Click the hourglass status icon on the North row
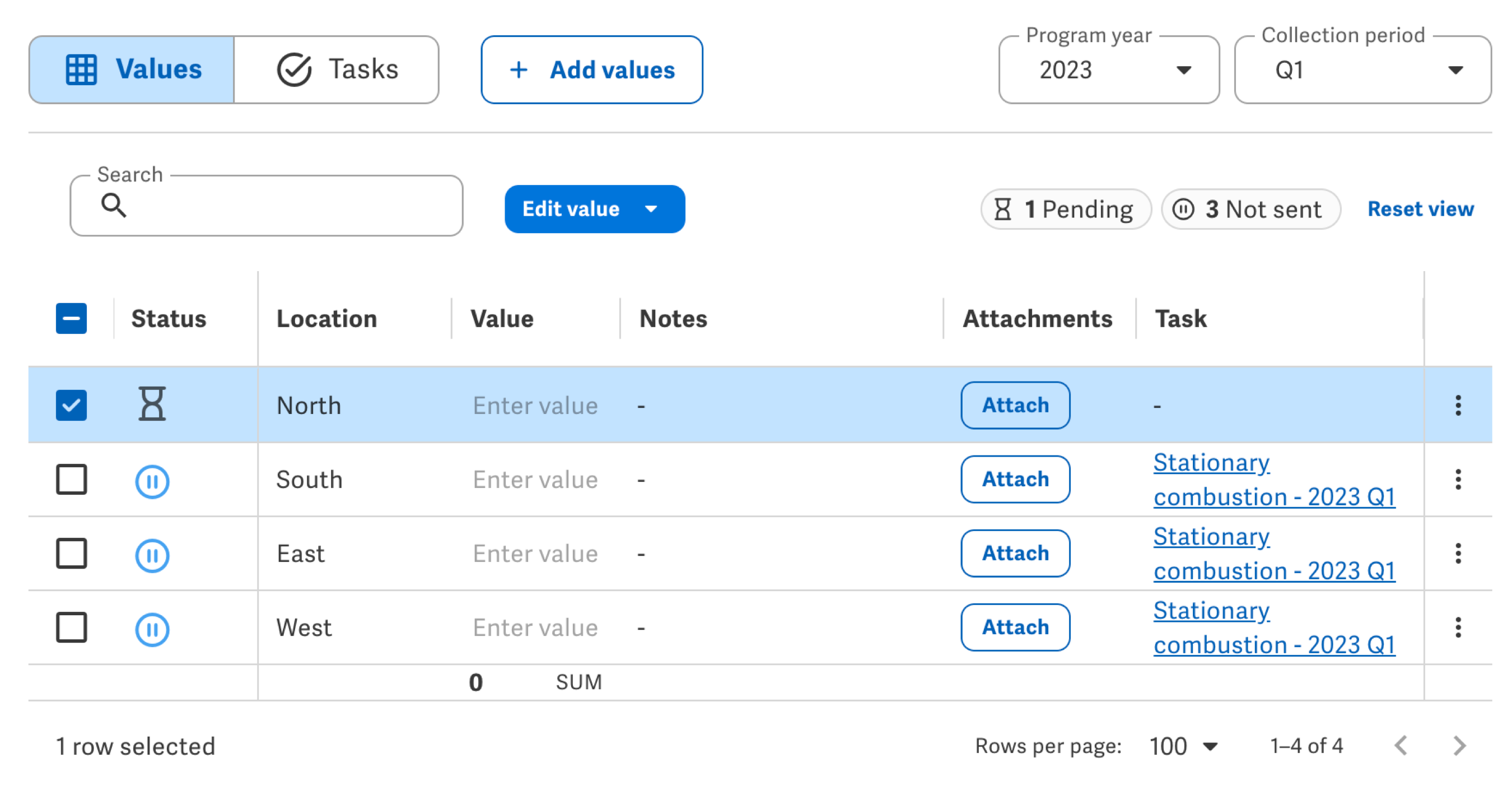Viewport: 1512px width, 790px height. [152, 405]
